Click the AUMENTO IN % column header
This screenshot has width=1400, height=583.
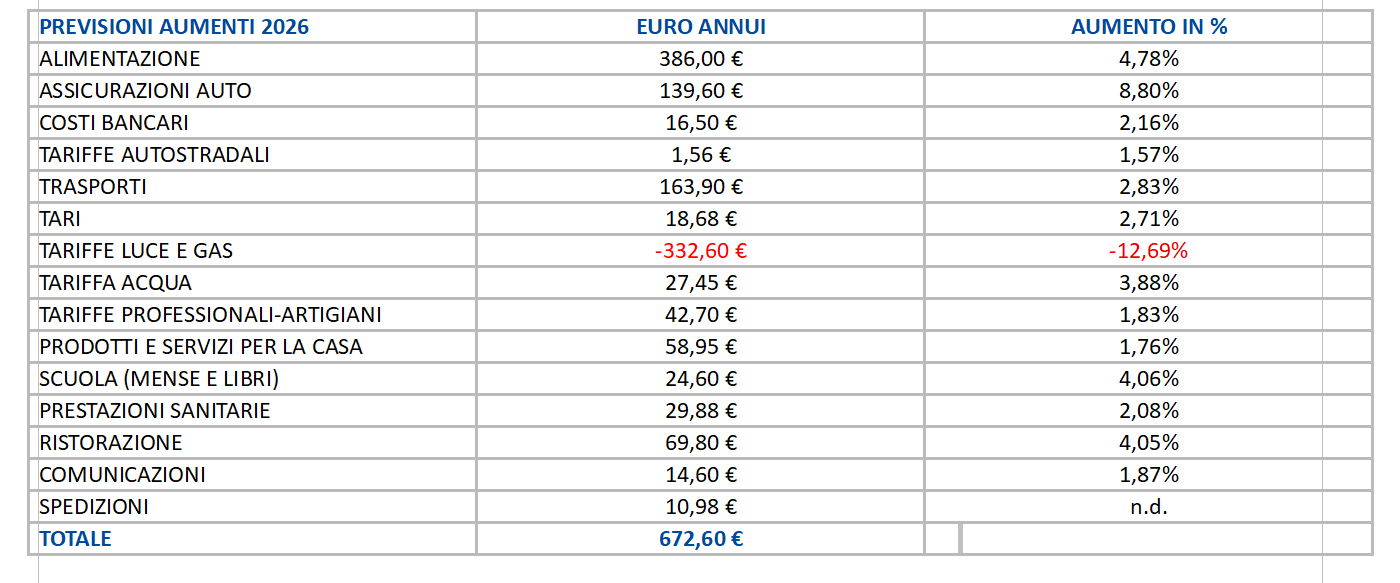(x=1148, y=27)
